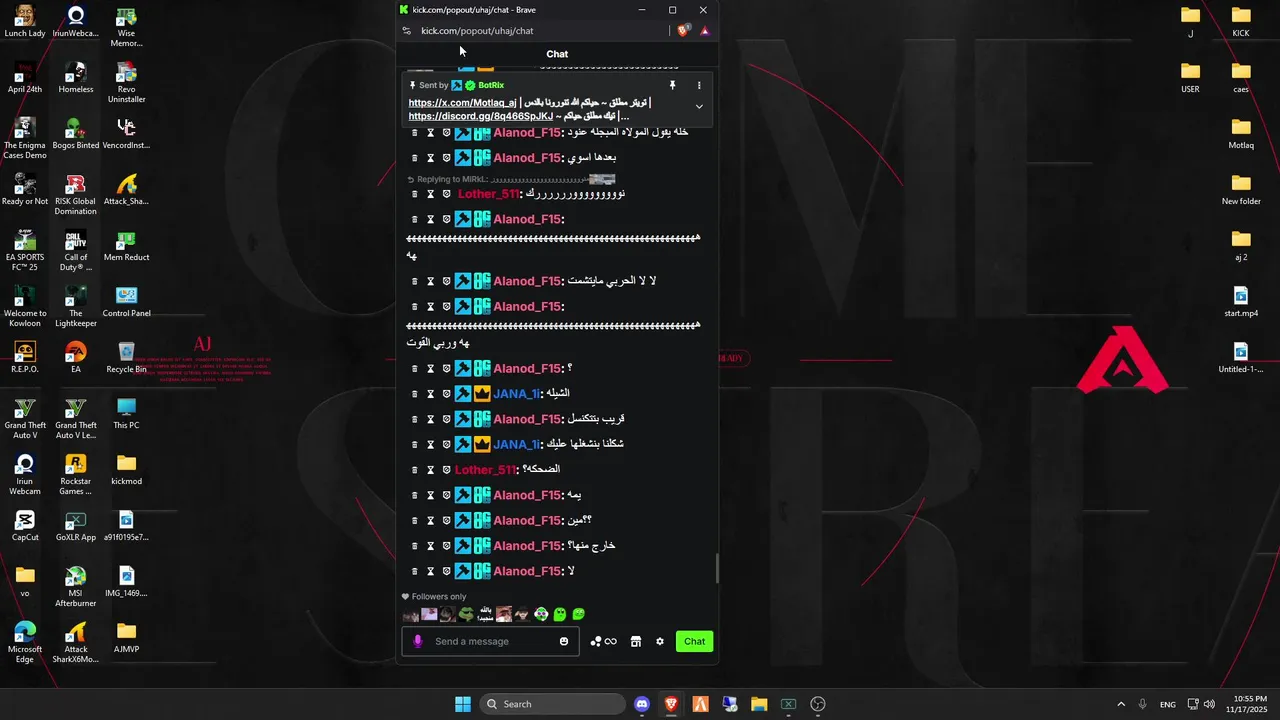Select Rockstar Games launcher desktop icon
This screenshot has height=720, width=1280.
(76, 475)
